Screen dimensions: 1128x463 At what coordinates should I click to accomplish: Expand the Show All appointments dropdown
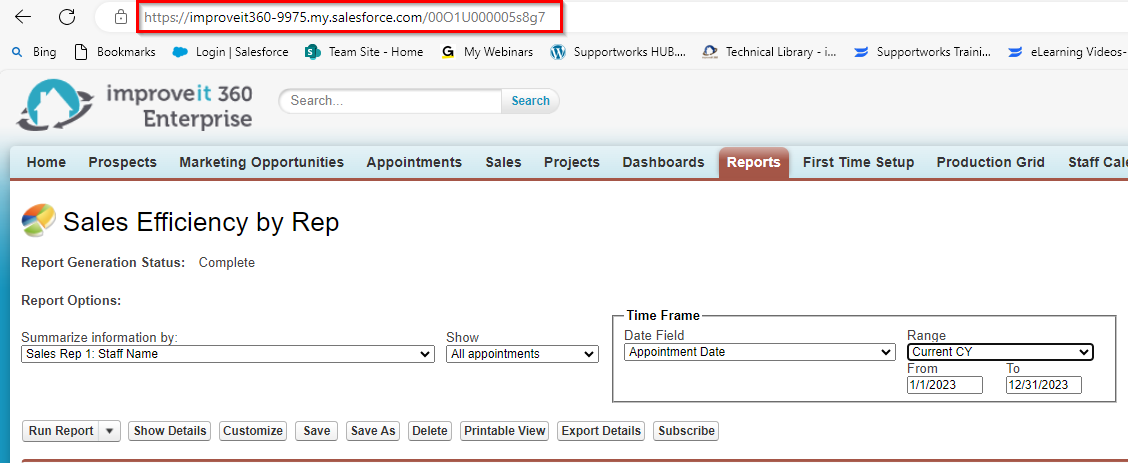pos(522,354)
